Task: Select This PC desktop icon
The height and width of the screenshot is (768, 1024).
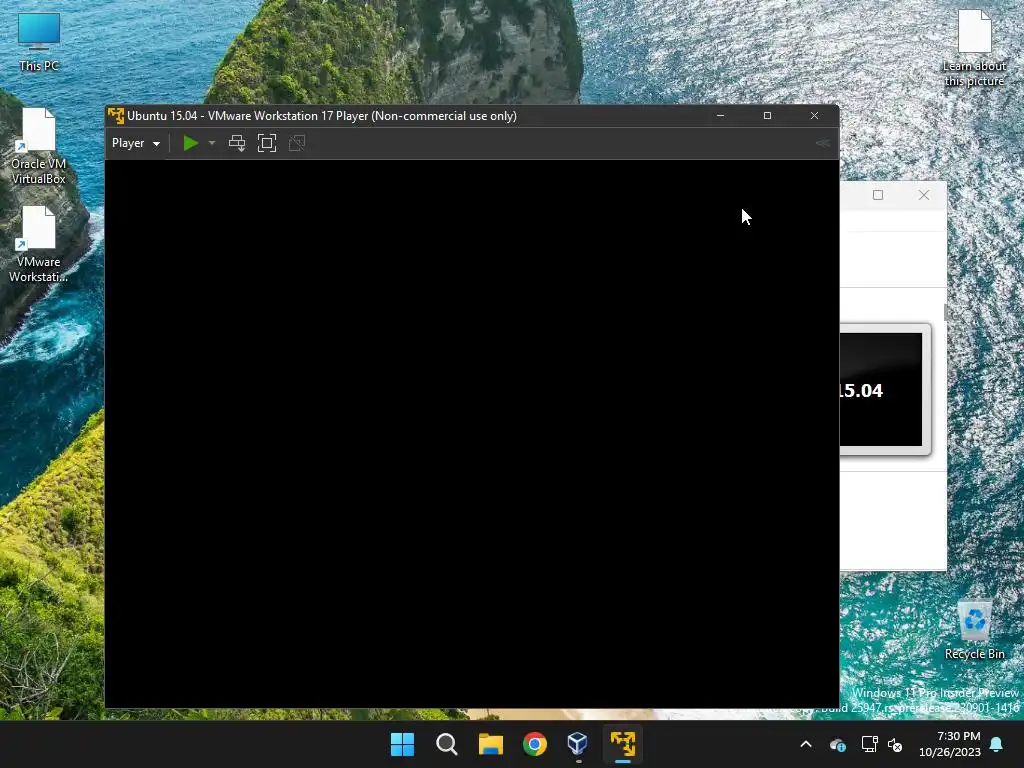Action: pyautogui.click(x=39, y=41)
